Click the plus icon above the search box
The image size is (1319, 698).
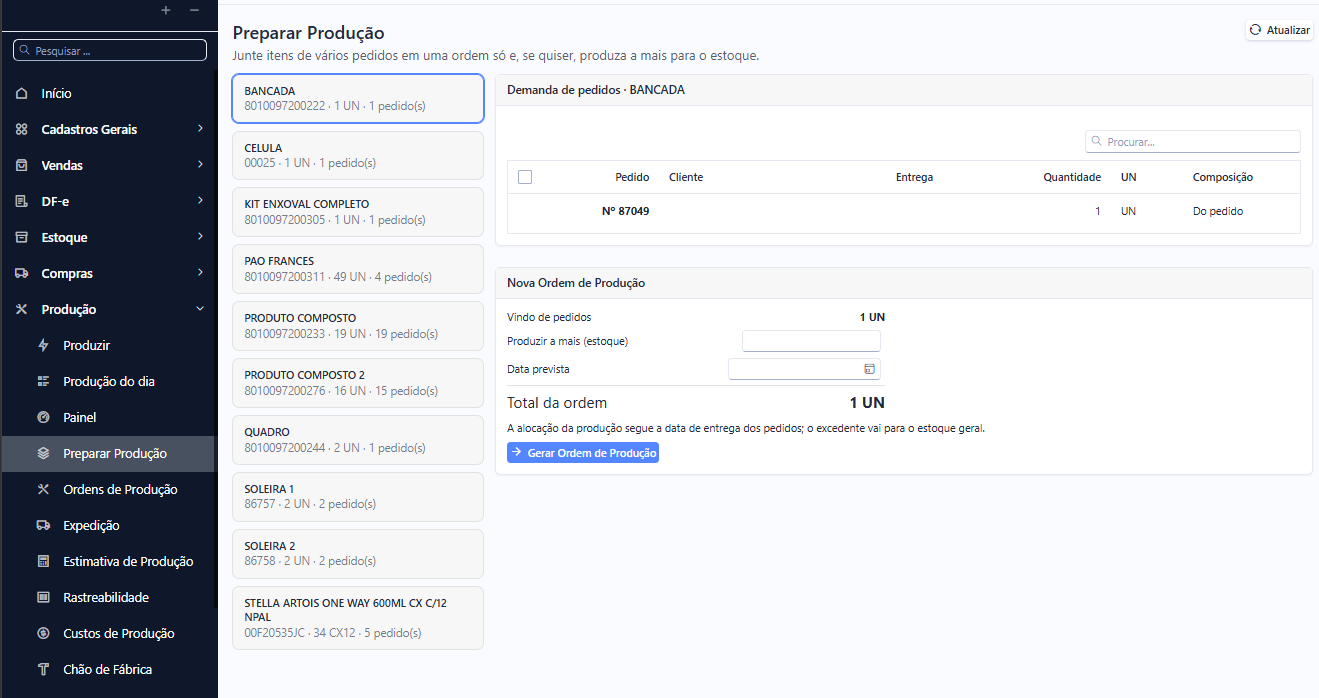166,10
